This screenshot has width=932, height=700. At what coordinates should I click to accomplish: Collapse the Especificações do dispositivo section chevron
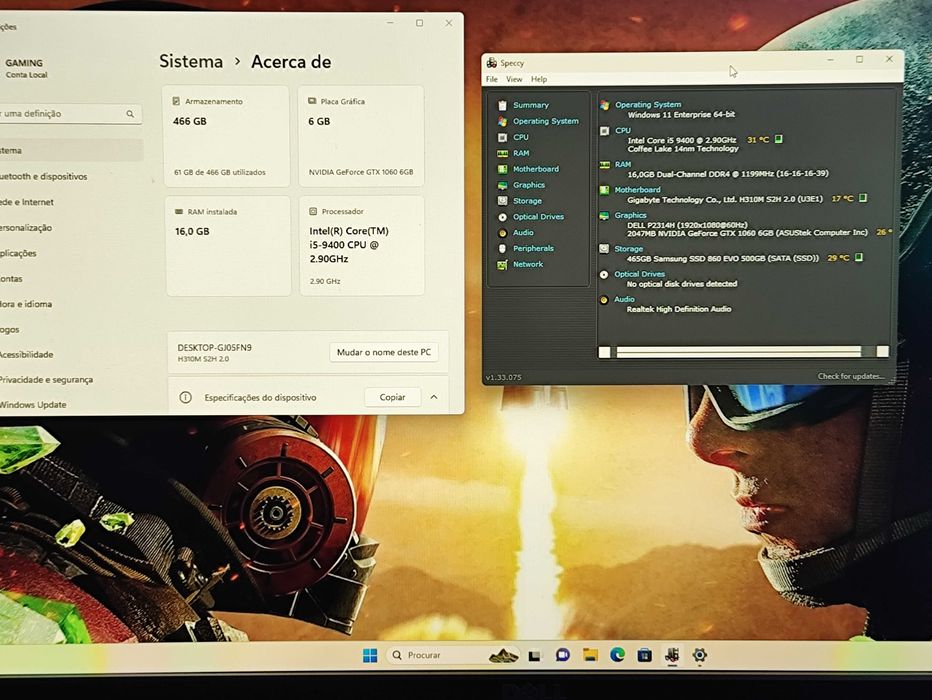coord(434,397)
